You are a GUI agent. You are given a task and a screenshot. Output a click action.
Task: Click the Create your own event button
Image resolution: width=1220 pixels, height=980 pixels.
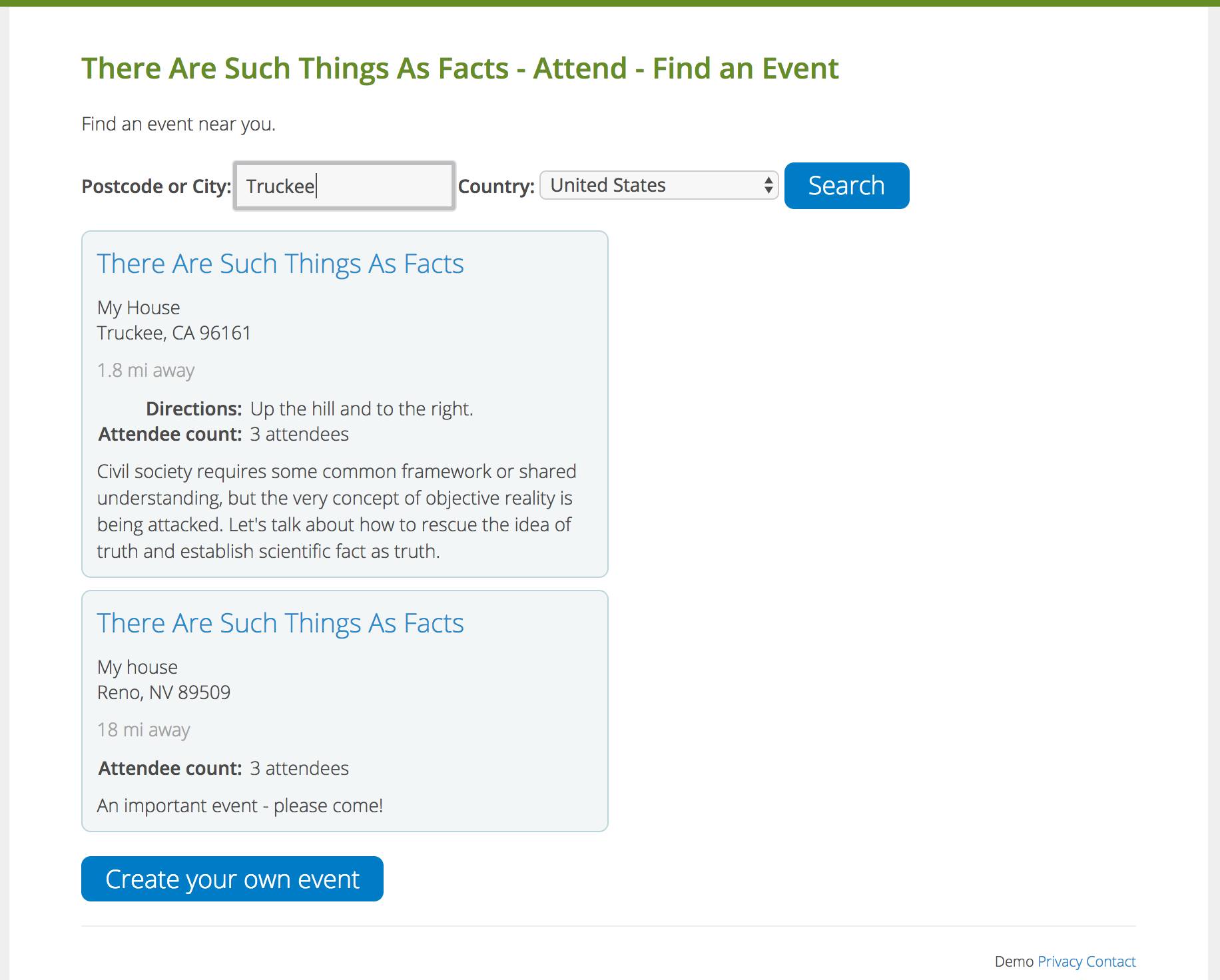point(232,879)
